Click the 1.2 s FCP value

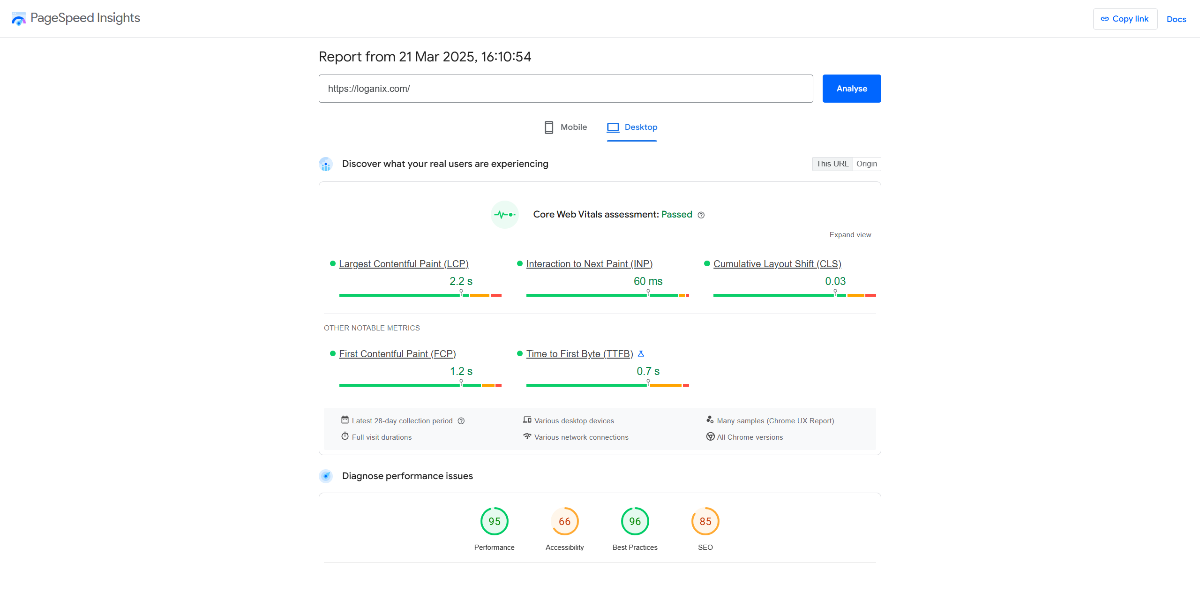coord(461,371)
